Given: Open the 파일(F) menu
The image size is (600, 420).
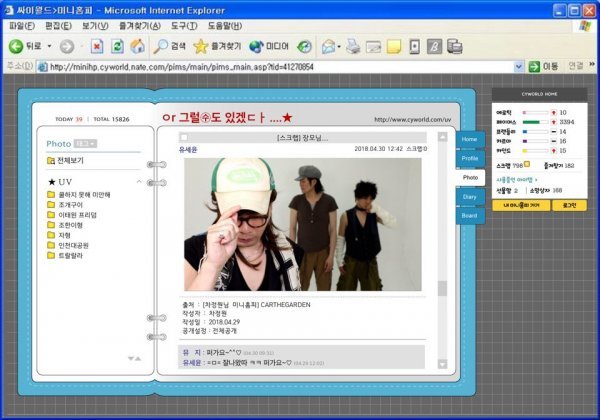Looking at the screenshot, I should coord(22,25).
